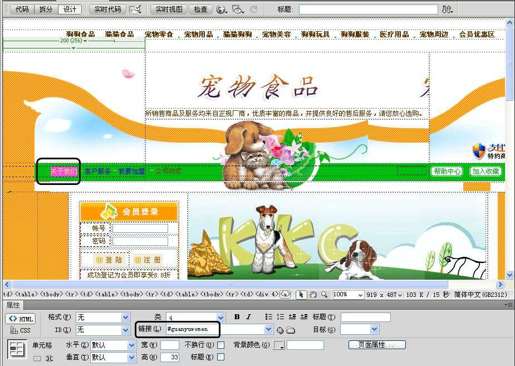This screenshot has width=515, height=366.
Task: Click the 密码 password input field
Action: click(140, 241)
